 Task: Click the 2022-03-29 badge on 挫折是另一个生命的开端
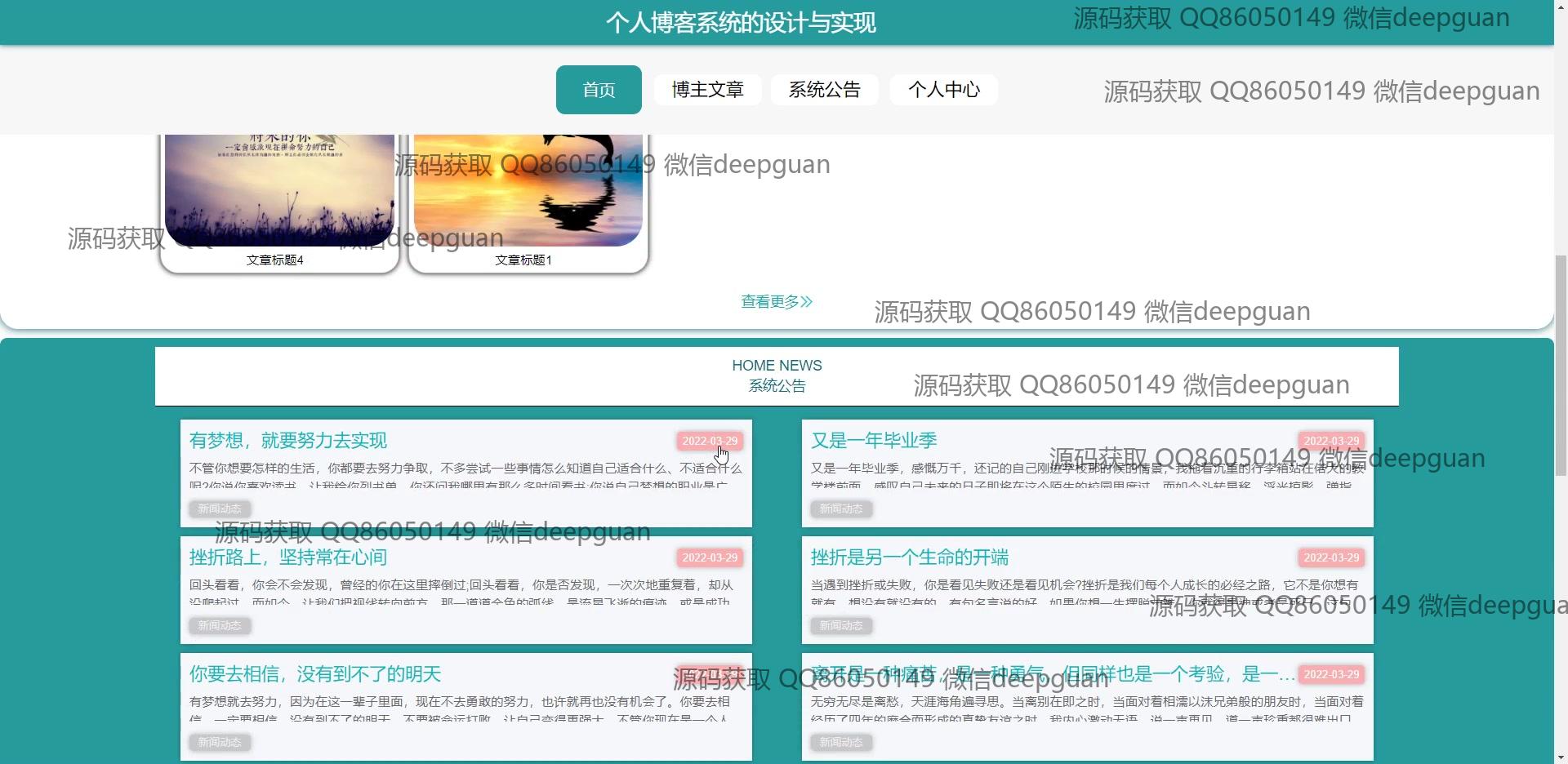pos(1331,557)
